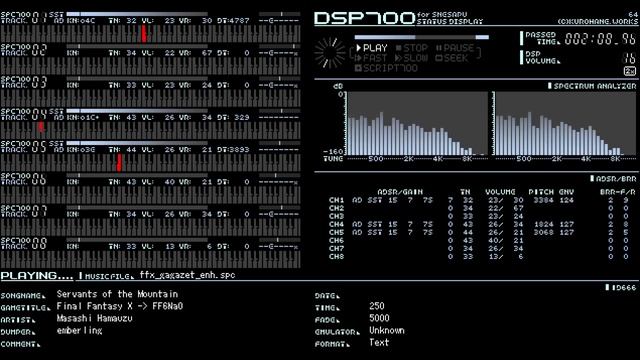The width and height of the screenshot is (640, 360).
Task: Click the PAUSE control
Action: (x=455, y=48)
